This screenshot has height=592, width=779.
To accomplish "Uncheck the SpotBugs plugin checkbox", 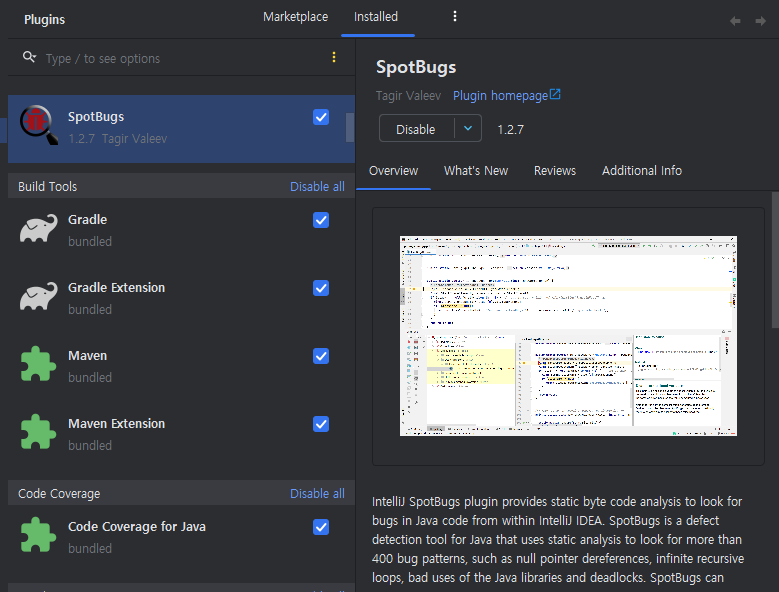I will pos(321,117).
